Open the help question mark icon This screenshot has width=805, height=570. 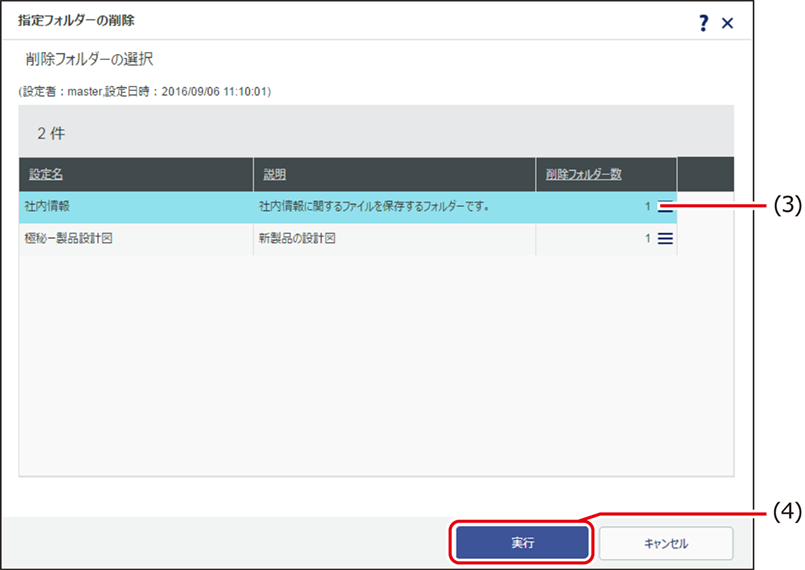[703, 23]
